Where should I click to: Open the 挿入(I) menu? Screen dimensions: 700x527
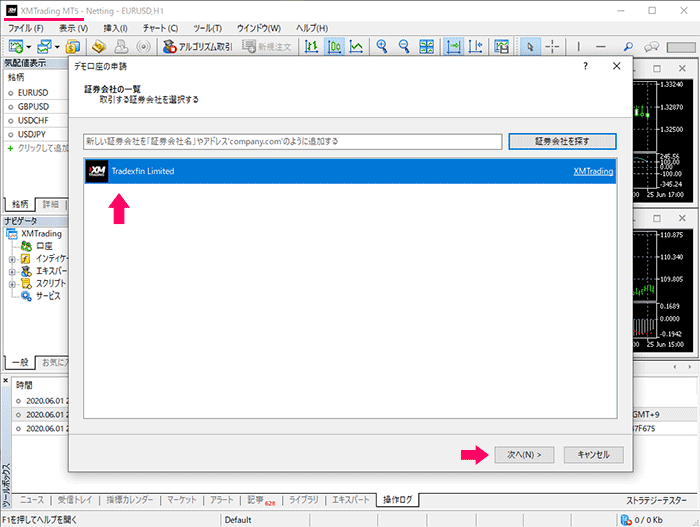coord(115,28)
